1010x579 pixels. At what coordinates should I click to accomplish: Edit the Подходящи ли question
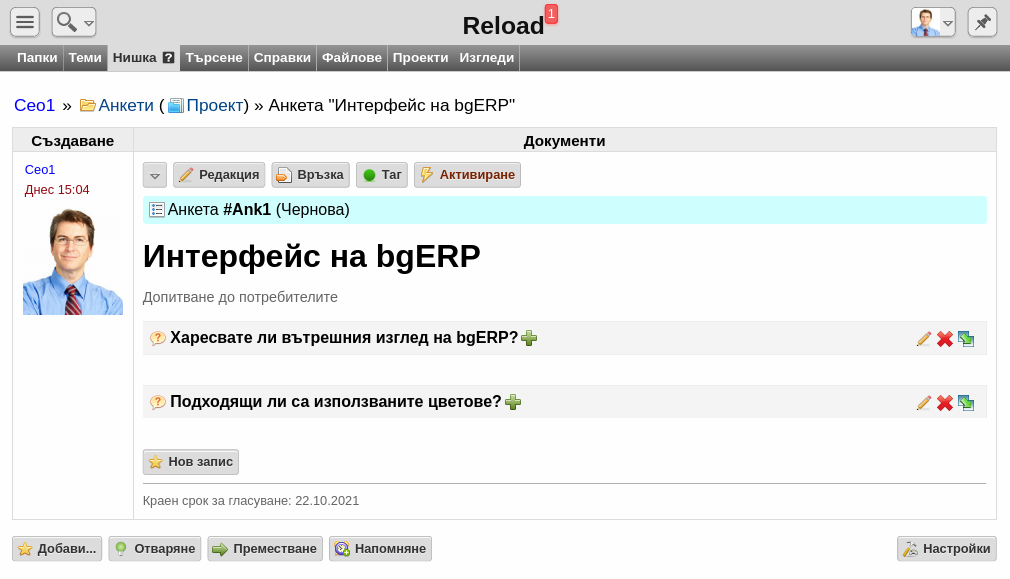point(924,403)
